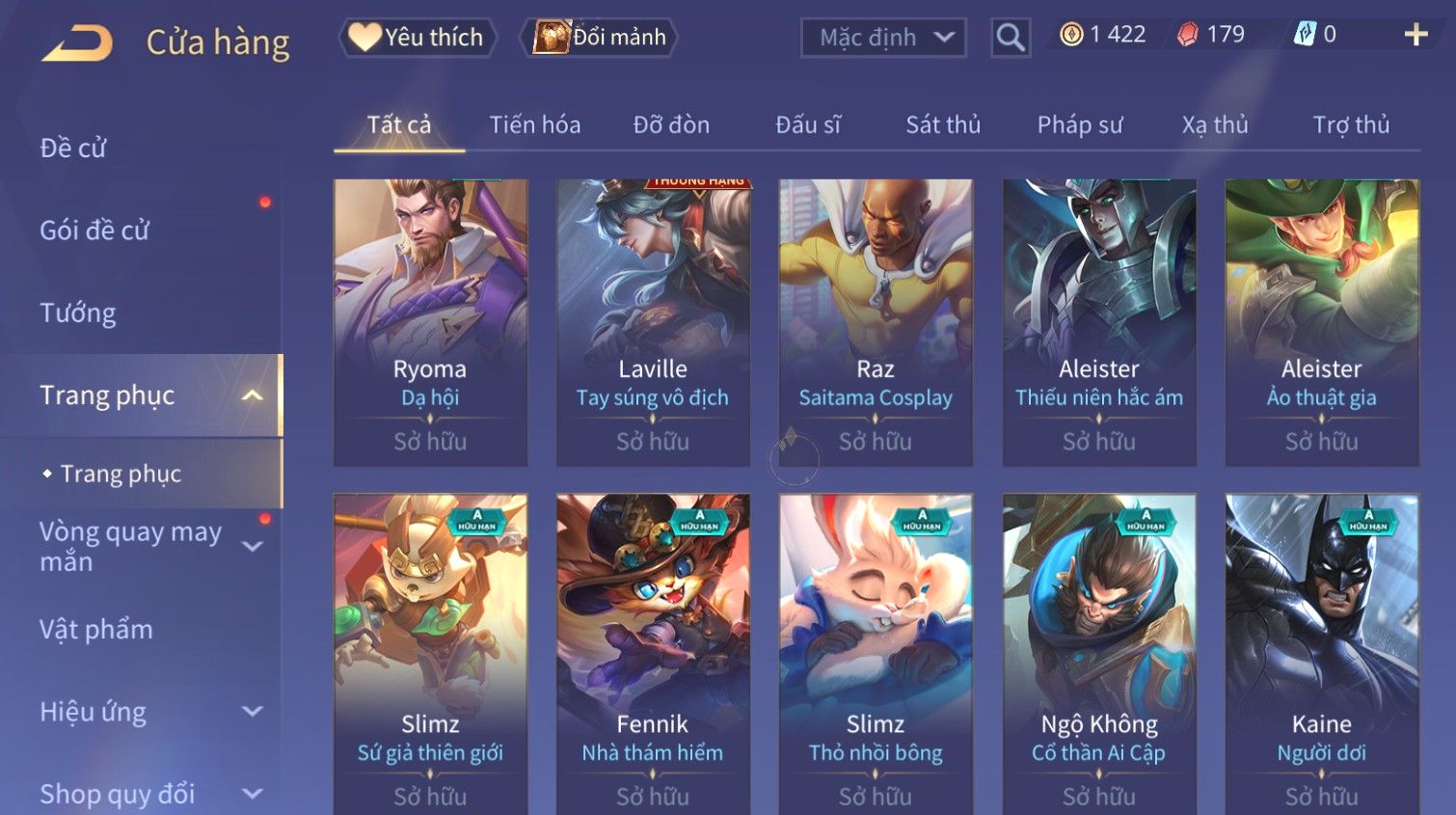The height and width of the screenshot is (815, 1456).
Task: Open the Mặc định sort dropdown
Action: tap(883, 38)
